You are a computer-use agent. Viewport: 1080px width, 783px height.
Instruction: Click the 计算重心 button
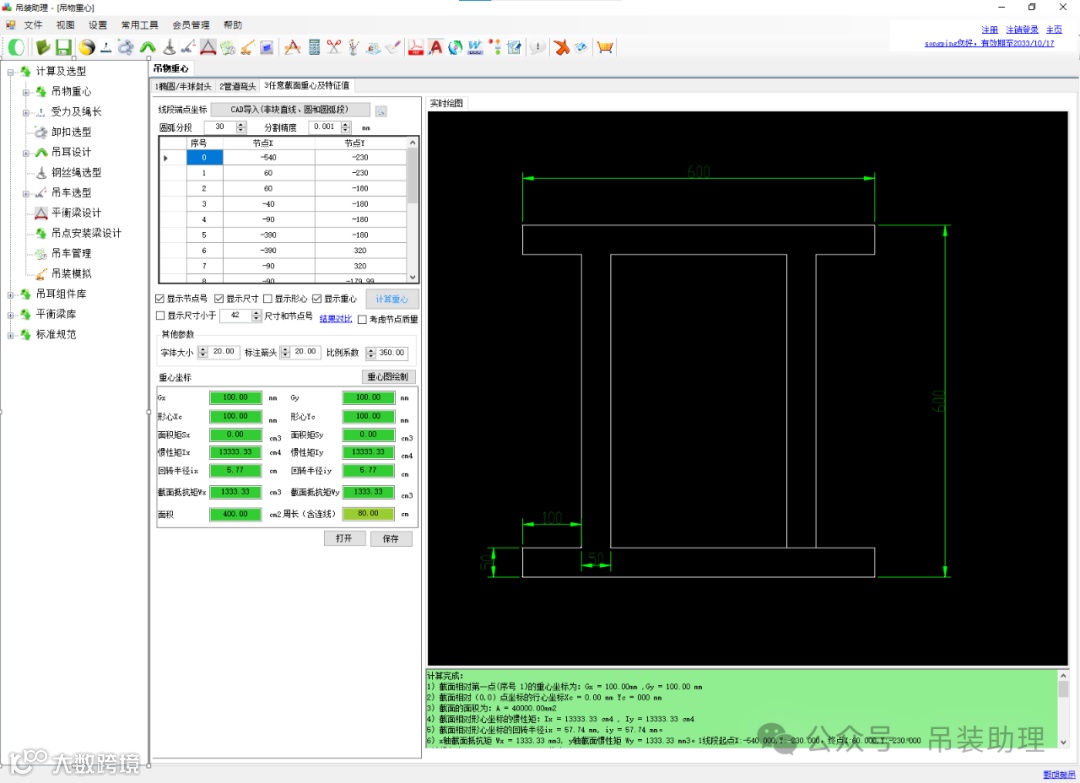[392, 299]
